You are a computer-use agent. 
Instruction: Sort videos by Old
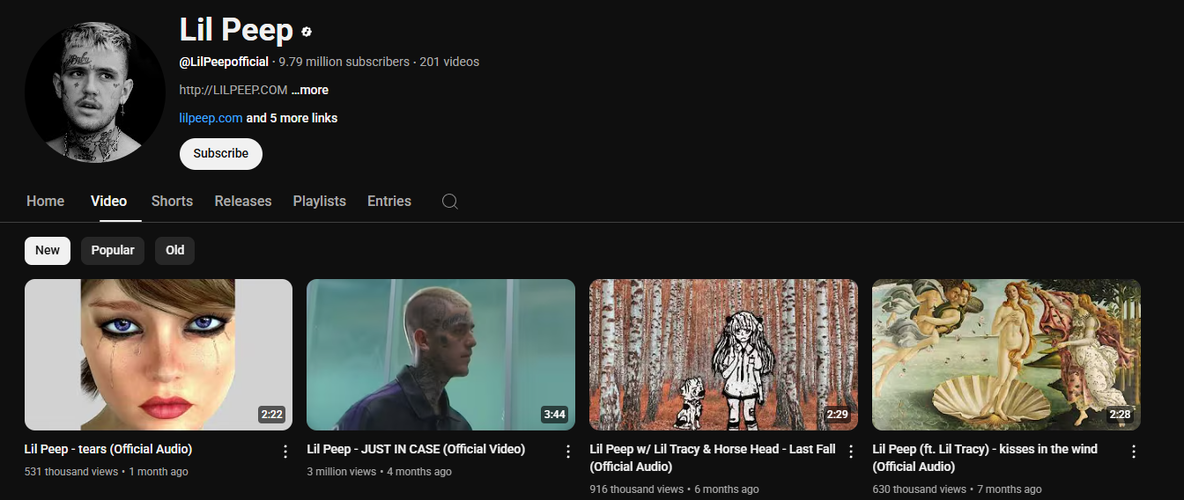[175, 251]
